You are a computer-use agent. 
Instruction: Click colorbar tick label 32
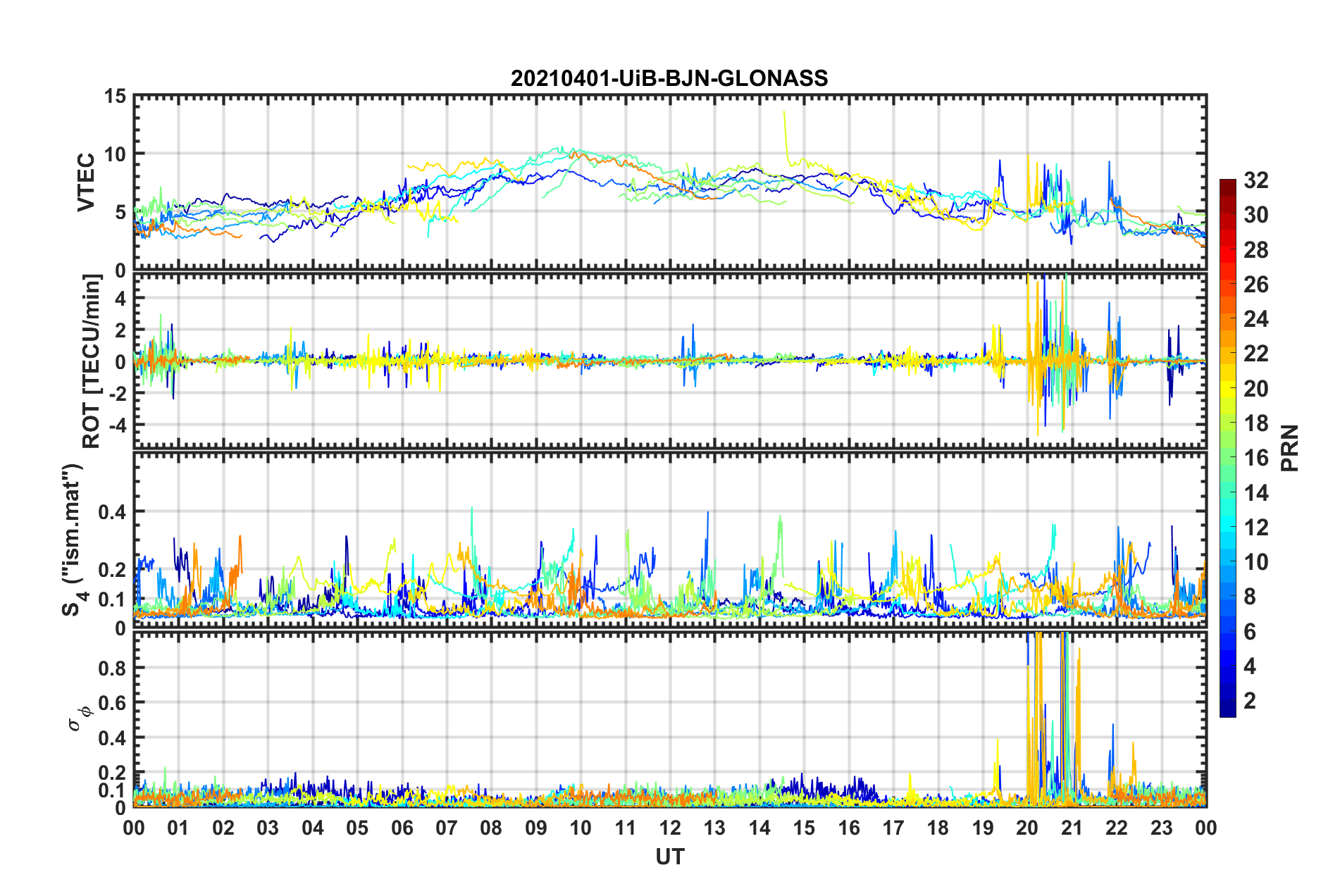[1255, 180]
